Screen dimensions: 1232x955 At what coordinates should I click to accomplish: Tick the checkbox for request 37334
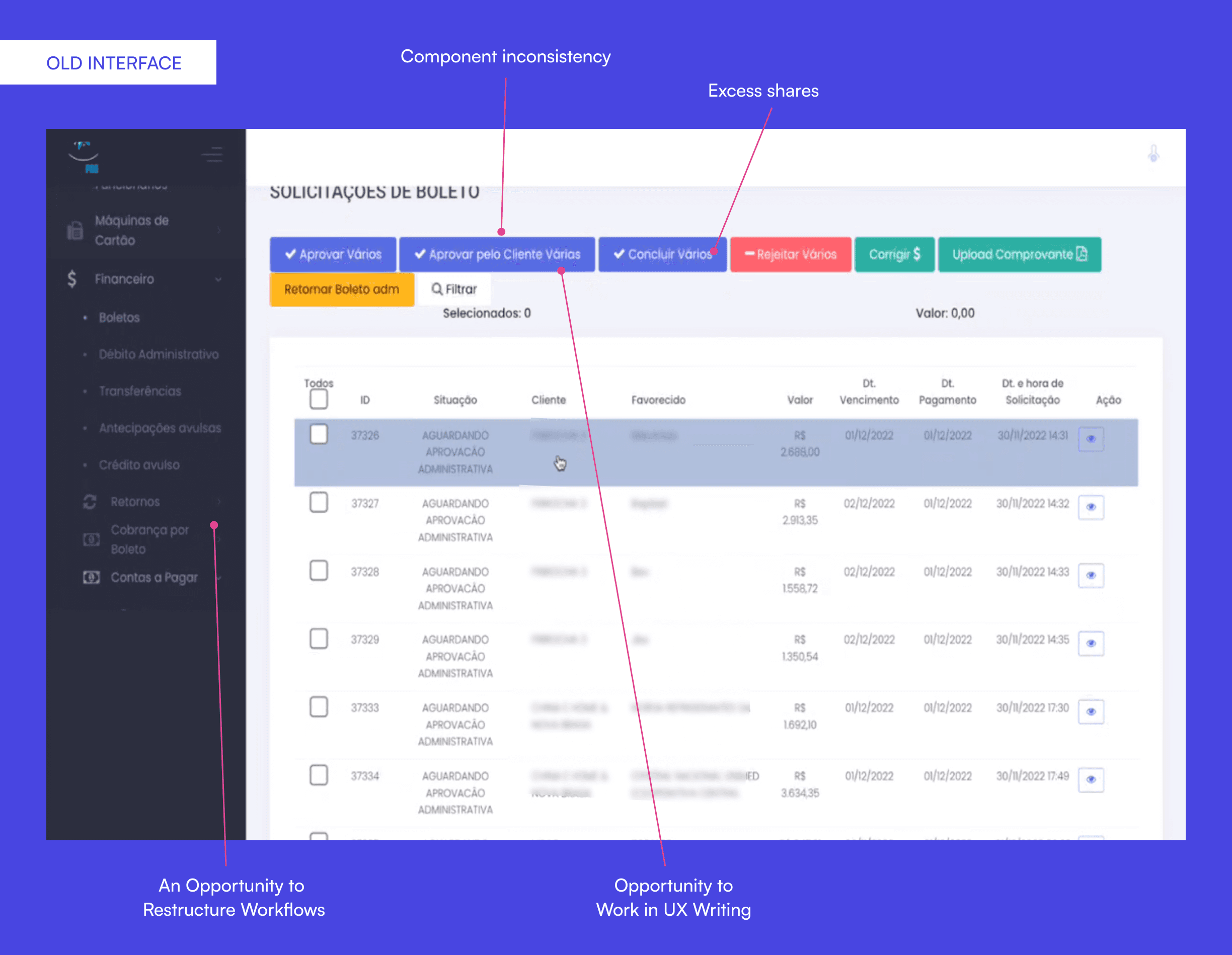pyautogui.click(x=319, y=775)
